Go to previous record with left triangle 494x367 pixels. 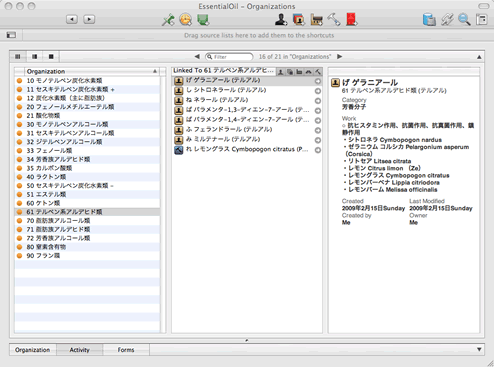197,57
